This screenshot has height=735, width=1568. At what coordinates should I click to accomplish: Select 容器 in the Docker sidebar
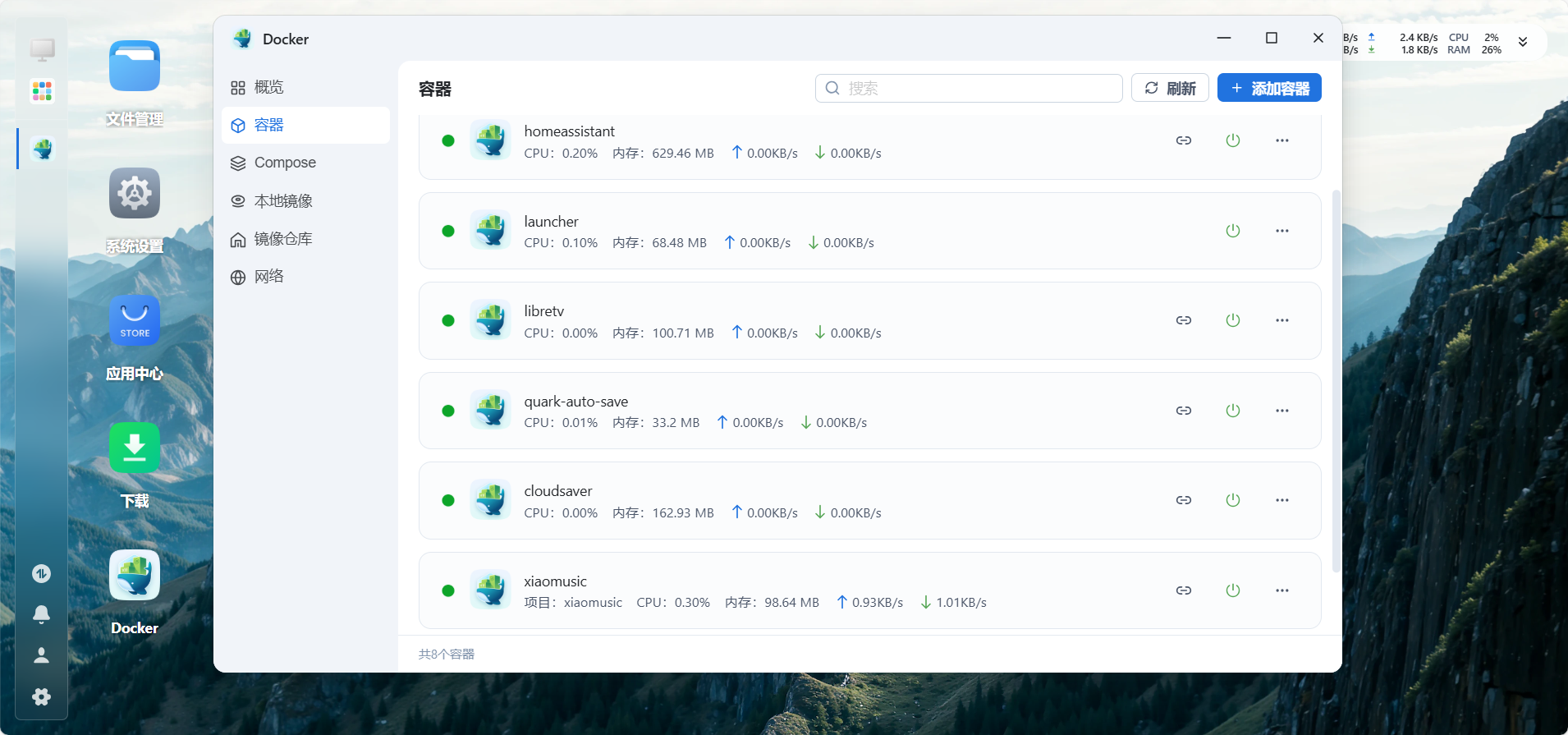click(305, 125)
